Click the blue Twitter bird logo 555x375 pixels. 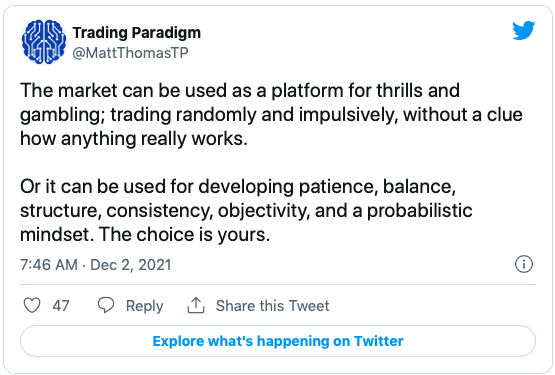point(523,30)
